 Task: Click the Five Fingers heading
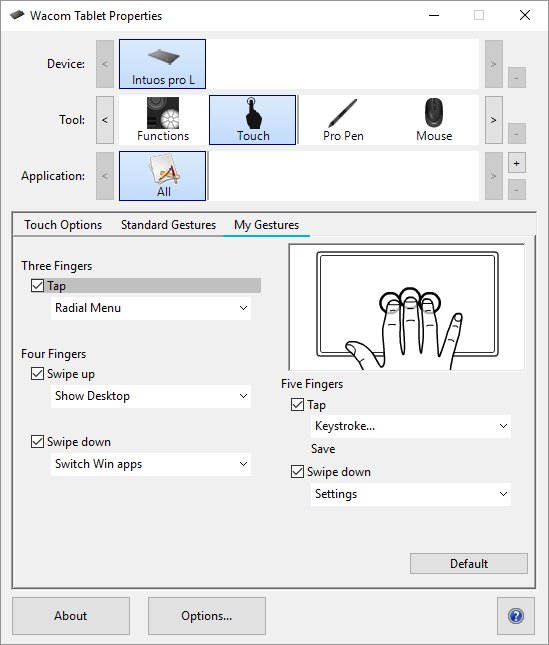[x=312, y=384]
